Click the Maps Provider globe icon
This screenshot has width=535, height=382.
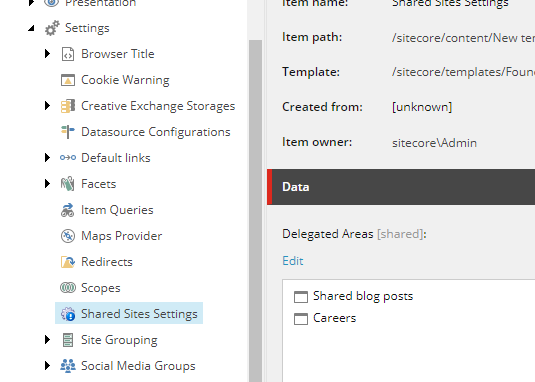tap(68, 236)
